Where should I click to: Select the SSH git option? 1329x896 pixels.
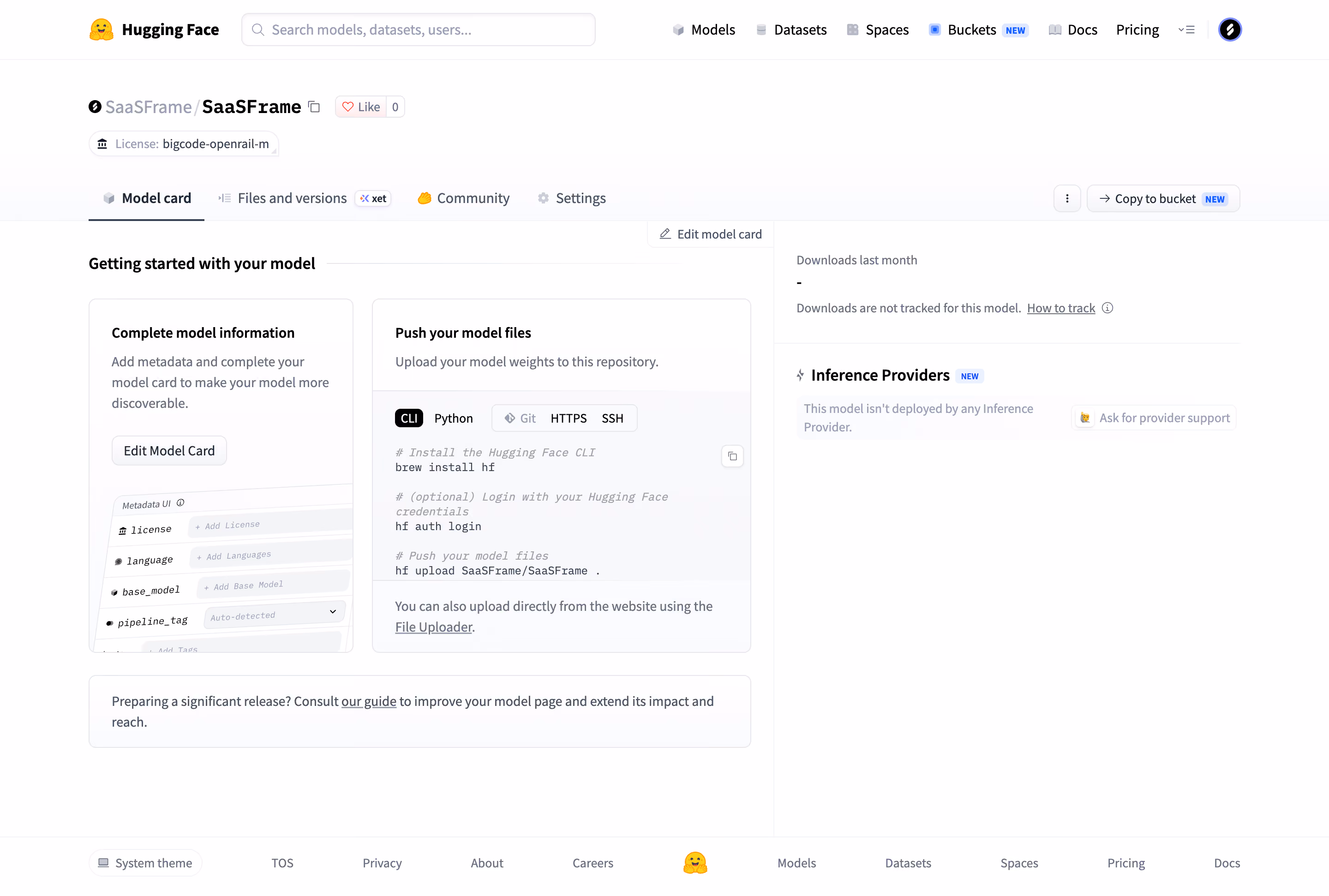(x=612, y=418)
